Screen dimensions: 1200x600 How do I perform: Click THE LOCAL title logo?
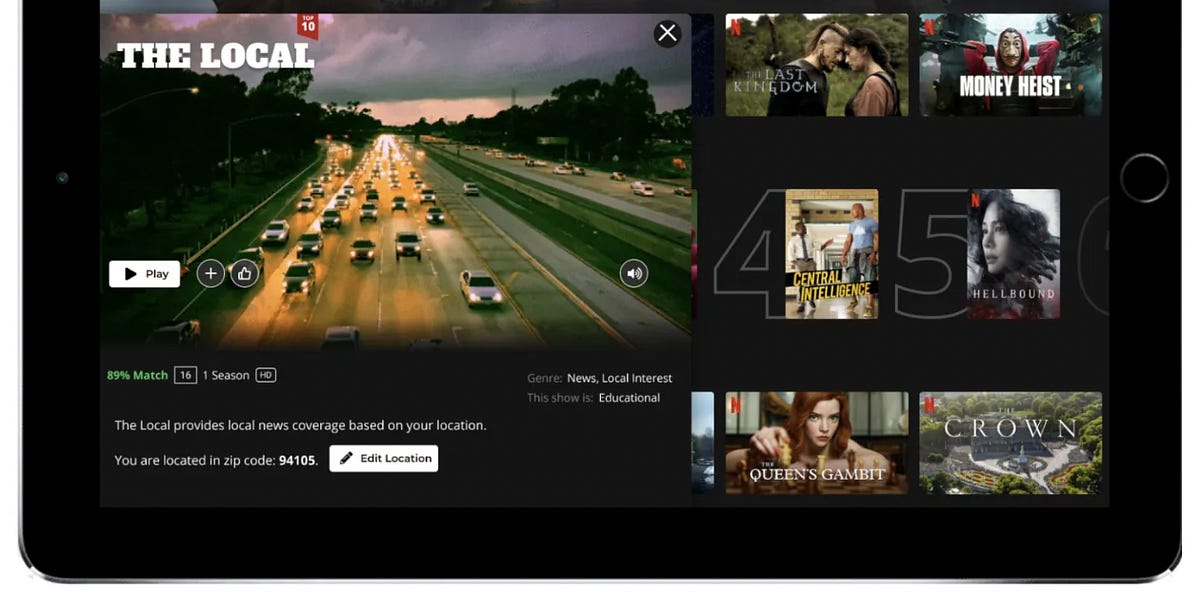click(216, 56)
